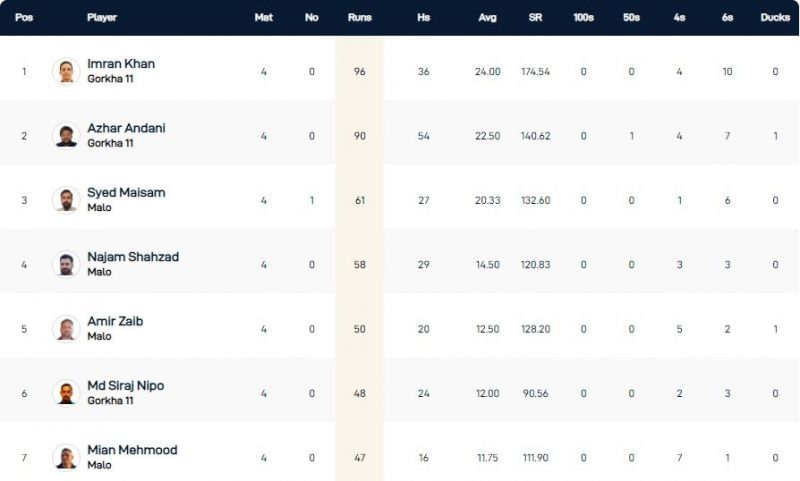This screenshot has height=481, width=800.
Task: Click Imran Khan's player avatar
Action: coord(66,71)
